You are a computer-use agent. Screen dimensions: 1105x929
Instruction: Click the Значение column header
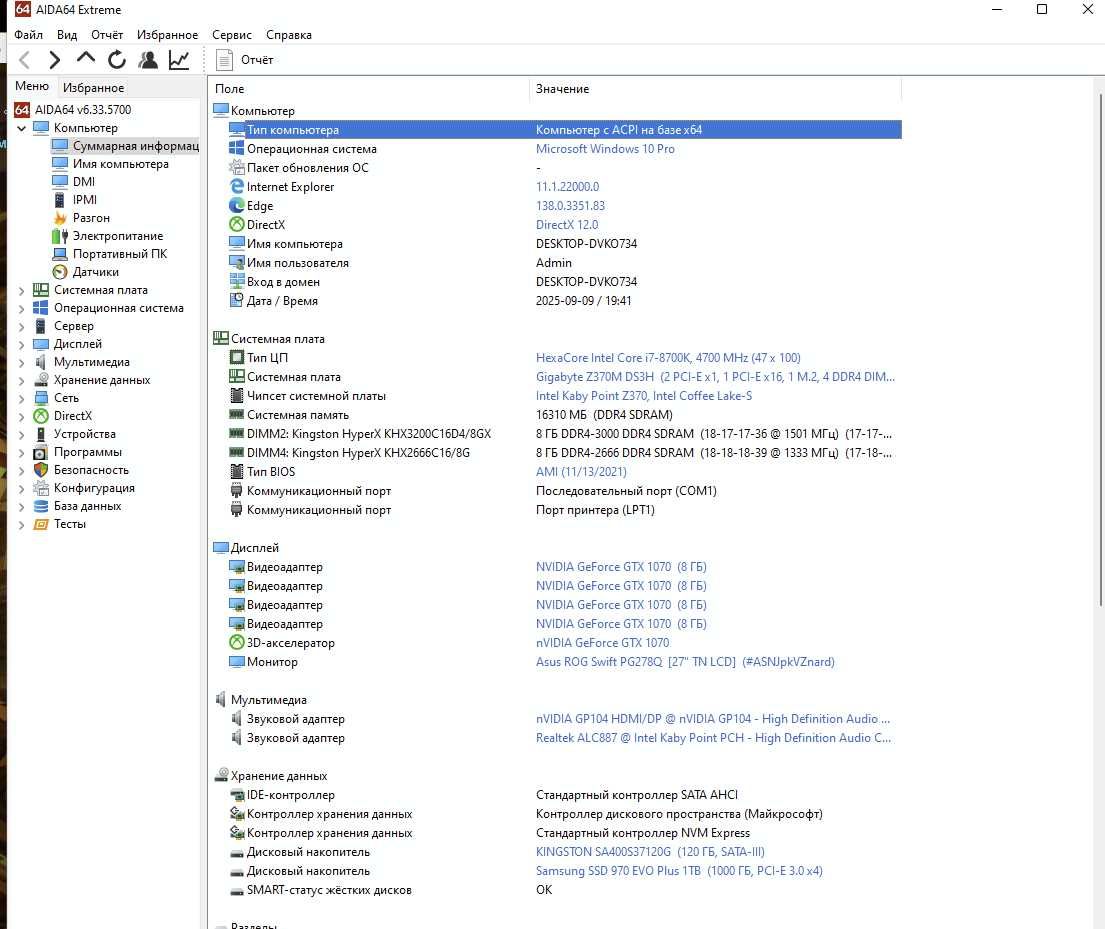click(x=715, y=89)
